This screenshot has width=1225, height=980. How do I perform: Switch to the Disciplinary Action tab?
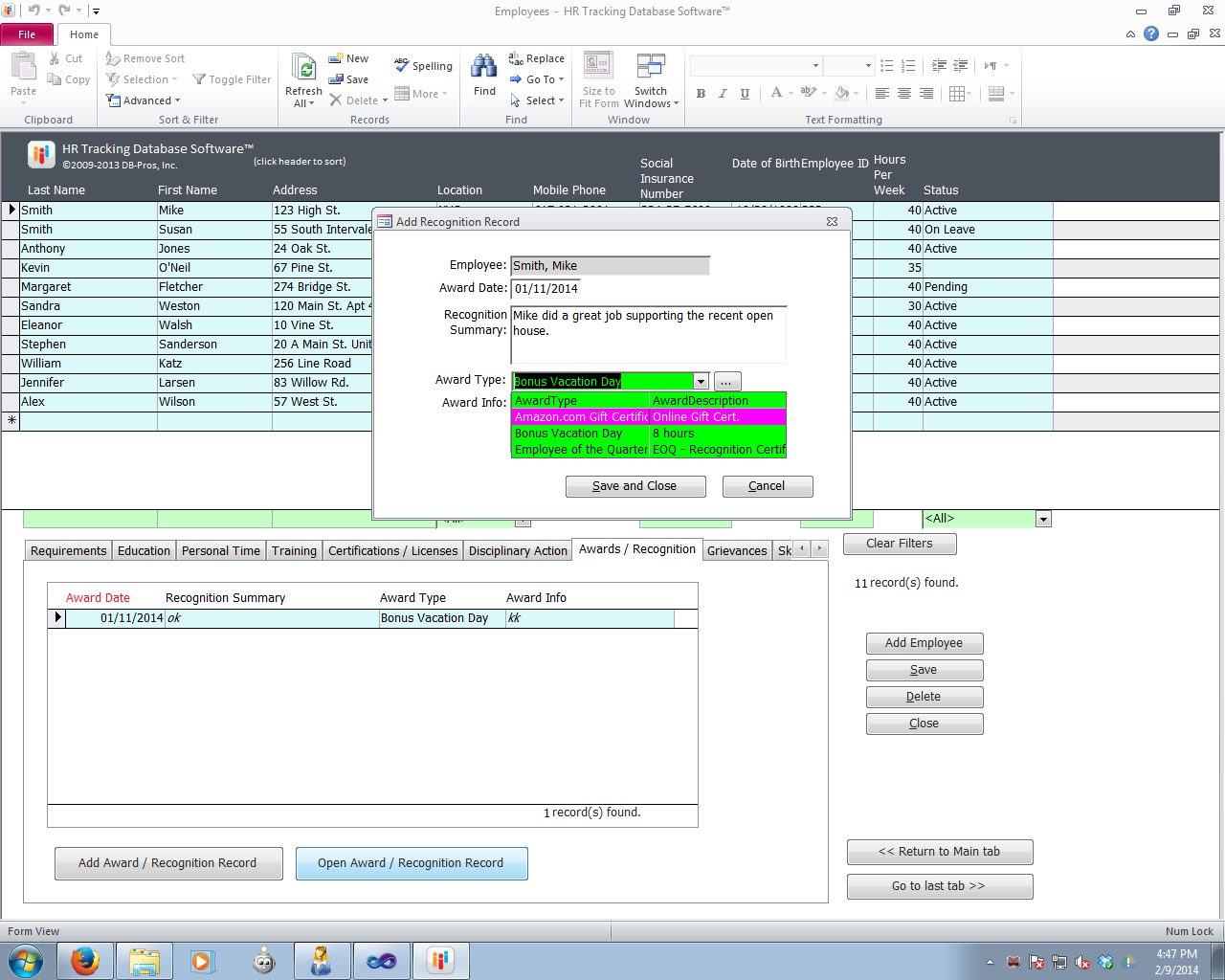(518, 550)
